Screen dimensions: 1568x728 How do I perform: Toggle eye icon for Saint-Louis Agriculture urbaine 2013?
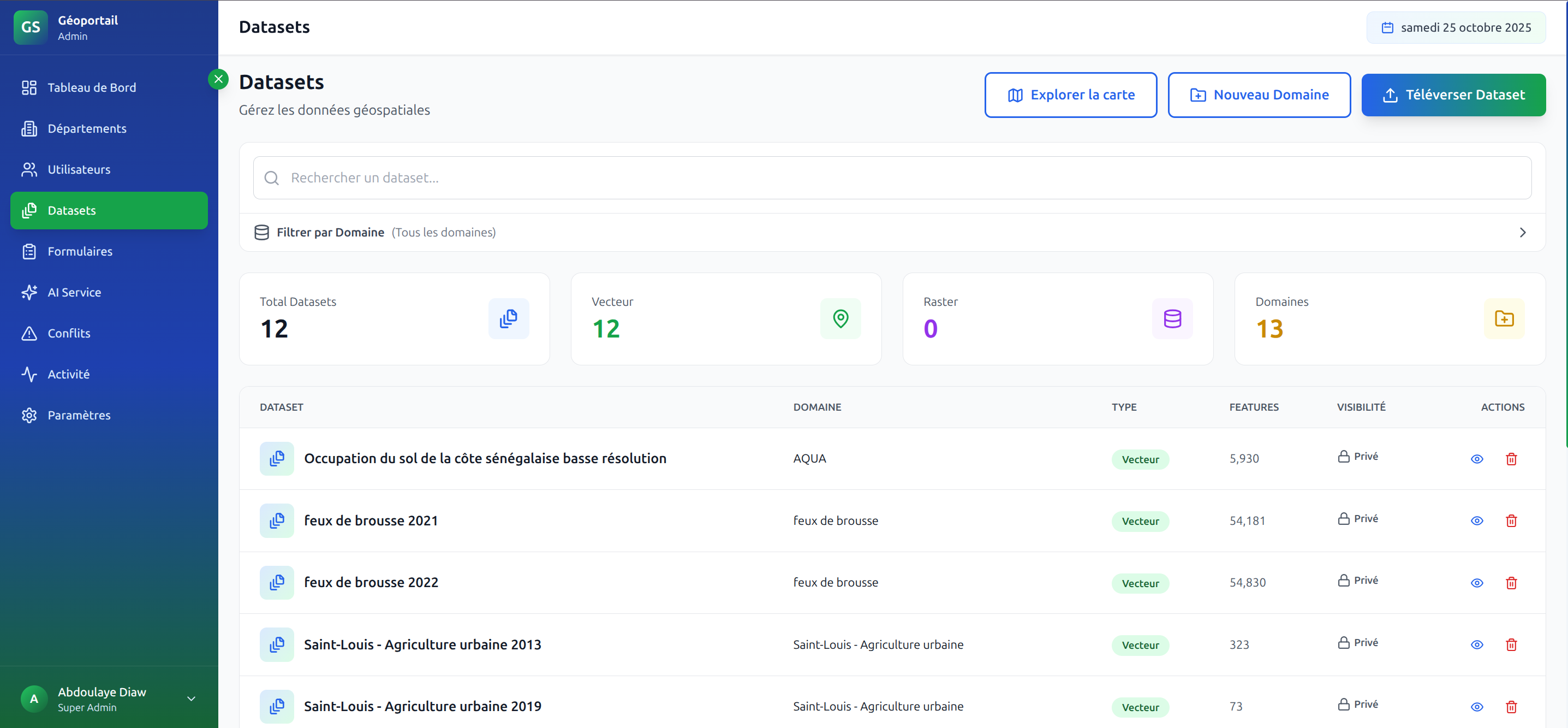pyautogui.click(x=1477, y=644)
